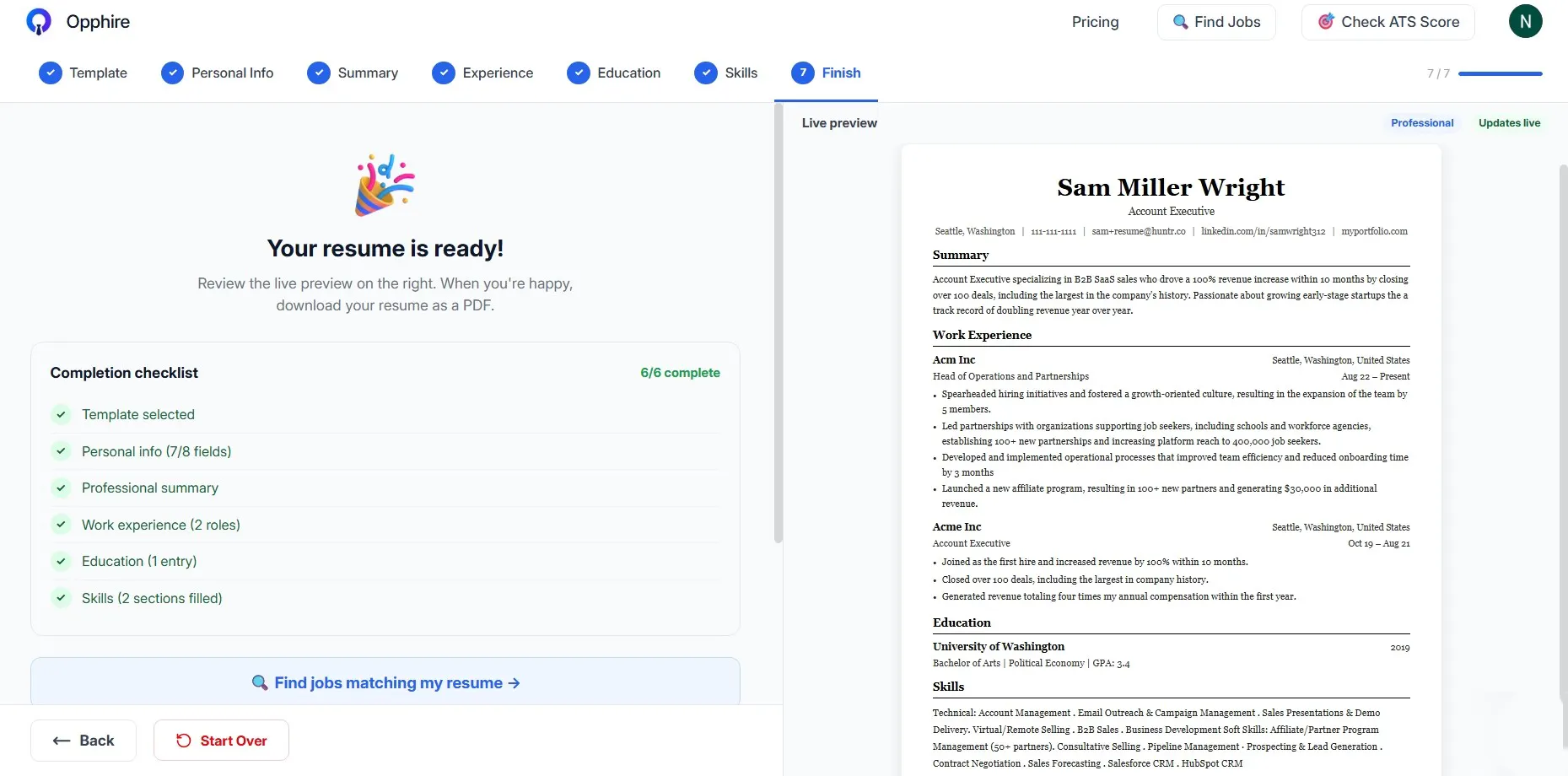Click the check icon beside Education (1 entry)

(x=61, y=561)
